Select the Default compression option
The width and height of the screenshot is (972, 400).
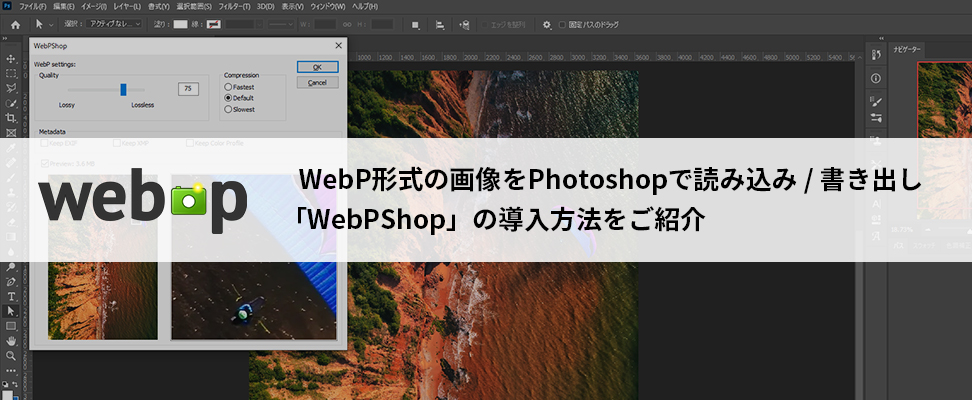pyautogui.click(x=239, y=98)
